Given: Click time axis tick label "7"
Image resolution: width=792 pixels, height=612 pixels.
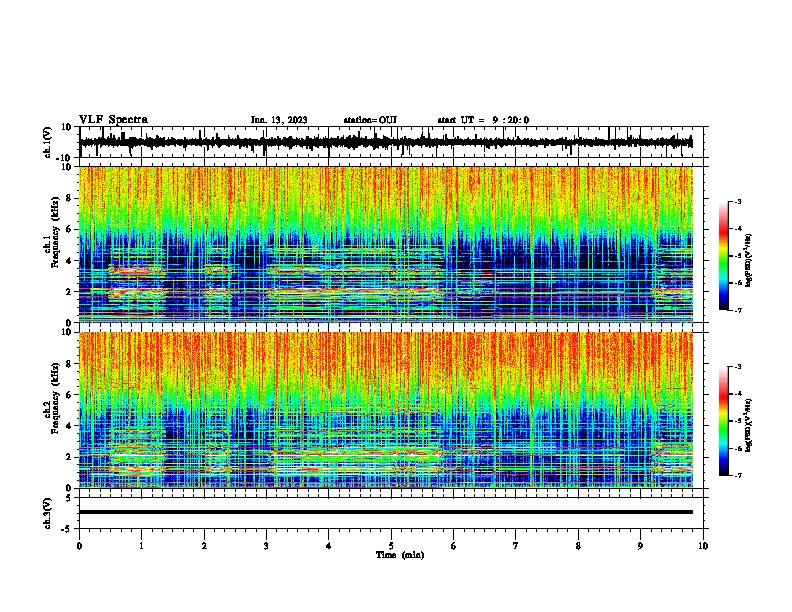Looking at the screenshot, I should [x=516, y=546].
